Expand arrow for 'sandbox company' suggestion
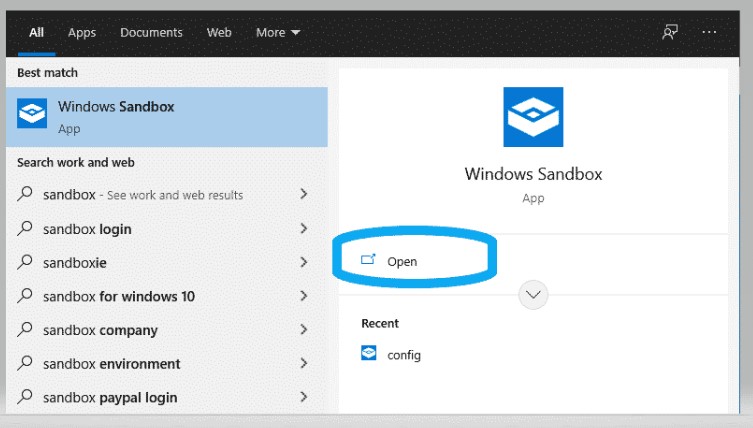Screen dimensions: 753x428 tap(304, 329)
